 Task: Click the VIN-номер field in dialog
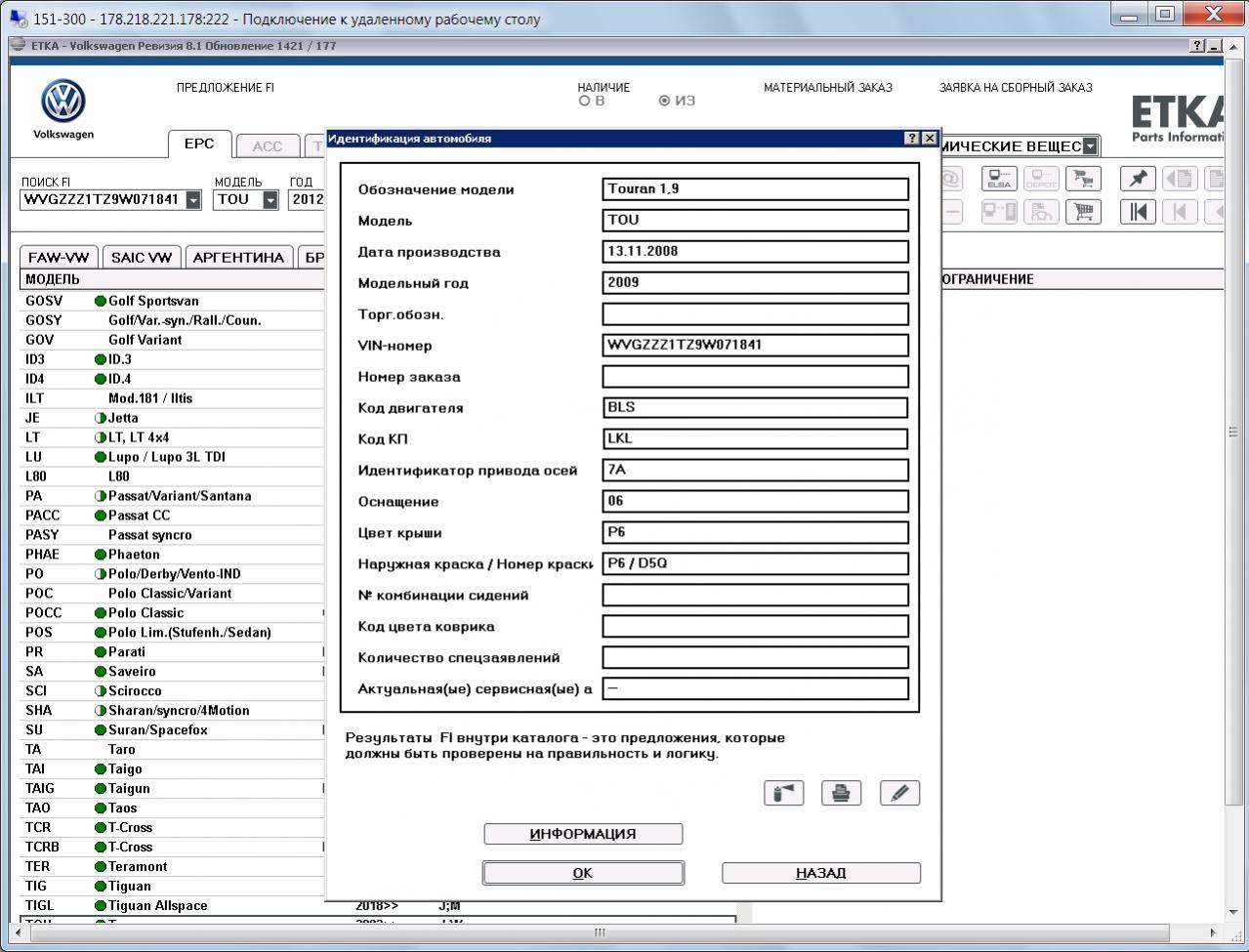coord(756,346)
